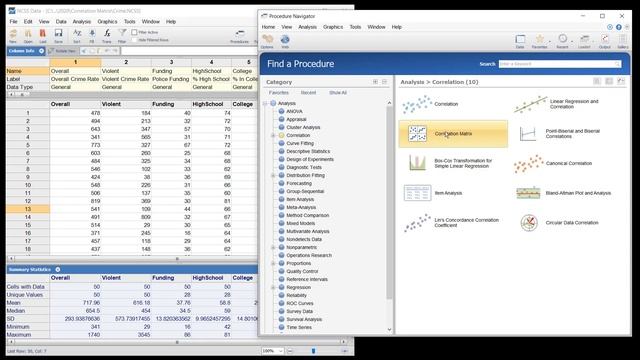Click the 'Police Funding' label cell
This screenshot has width=640, height=360.
point(171,79)
